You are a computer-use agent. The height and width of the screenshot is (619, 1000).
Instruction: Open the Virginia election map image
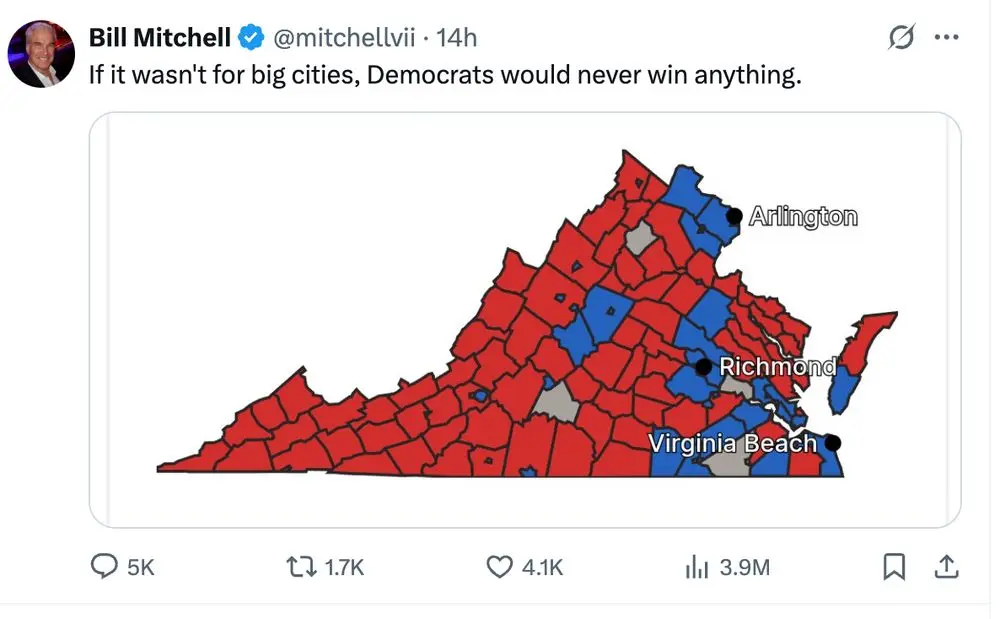tap(524, 319)
